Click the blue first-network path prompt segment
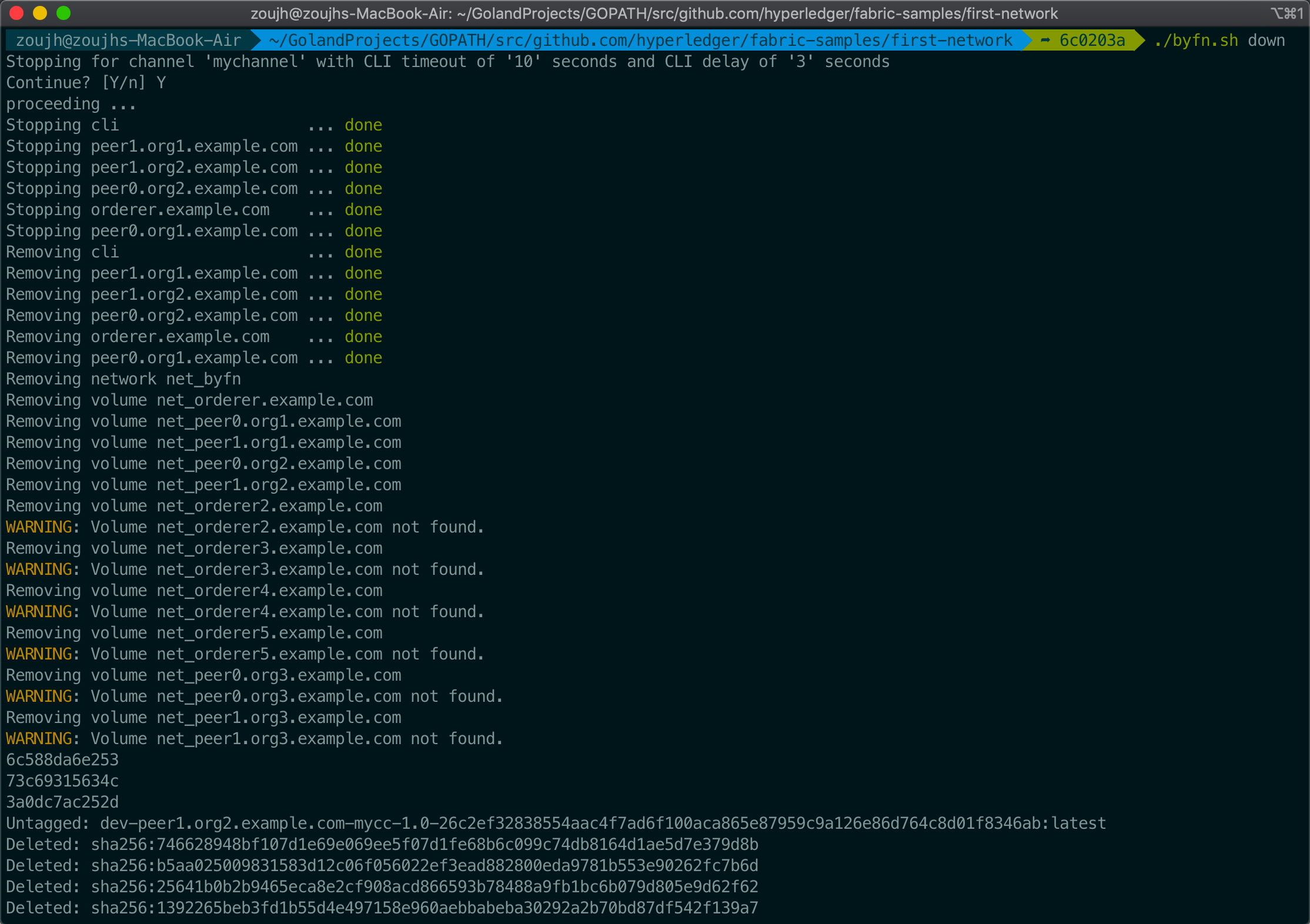The image size is (1310, 924). pos(640,41)
